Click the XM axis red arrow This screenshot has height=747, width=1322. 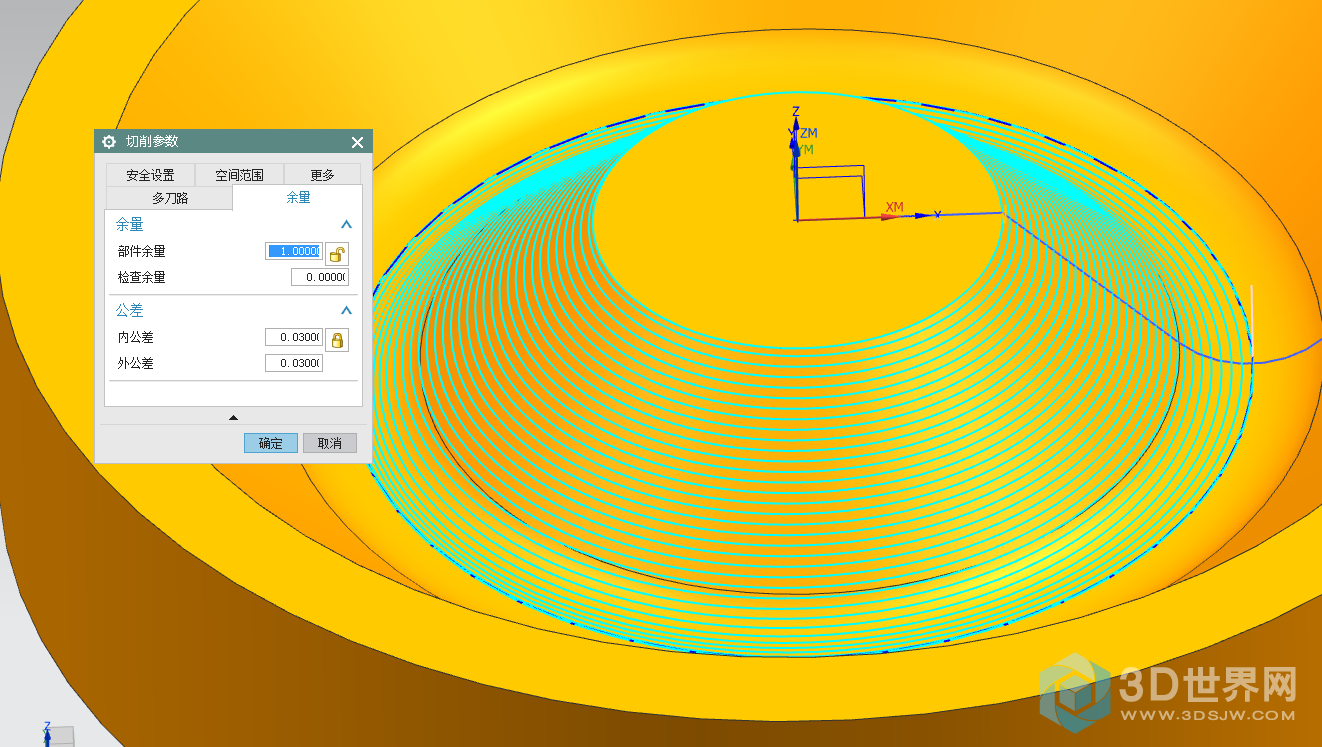(888, 216)
